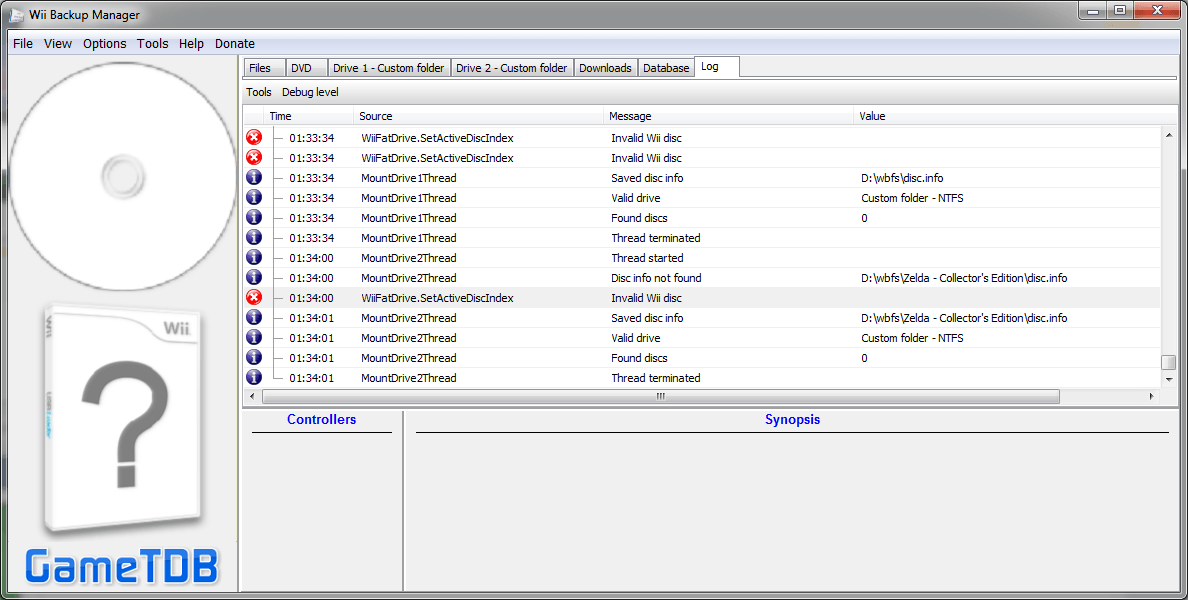
Task: Select the MountDrive2Thread 'Thread terminated' message
Action: point(655,378)
